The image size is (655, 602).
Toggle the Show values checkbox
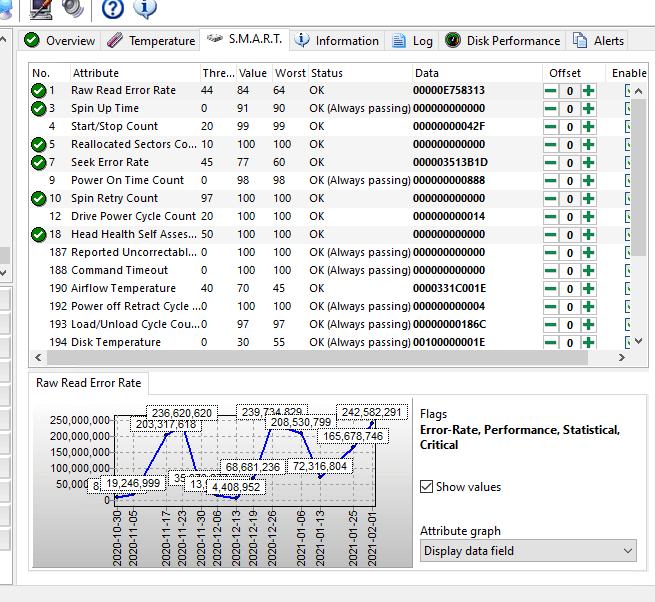[x=427, y=487]
